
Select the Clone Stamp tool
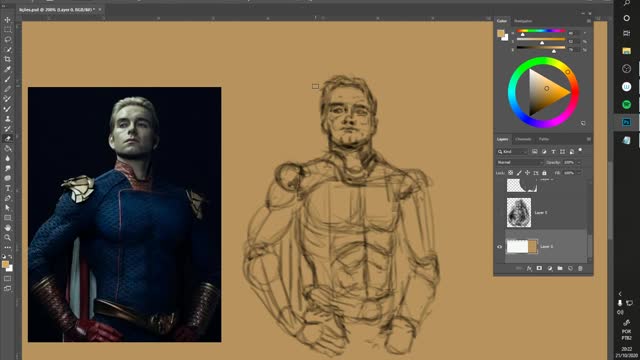click(7, 119)
